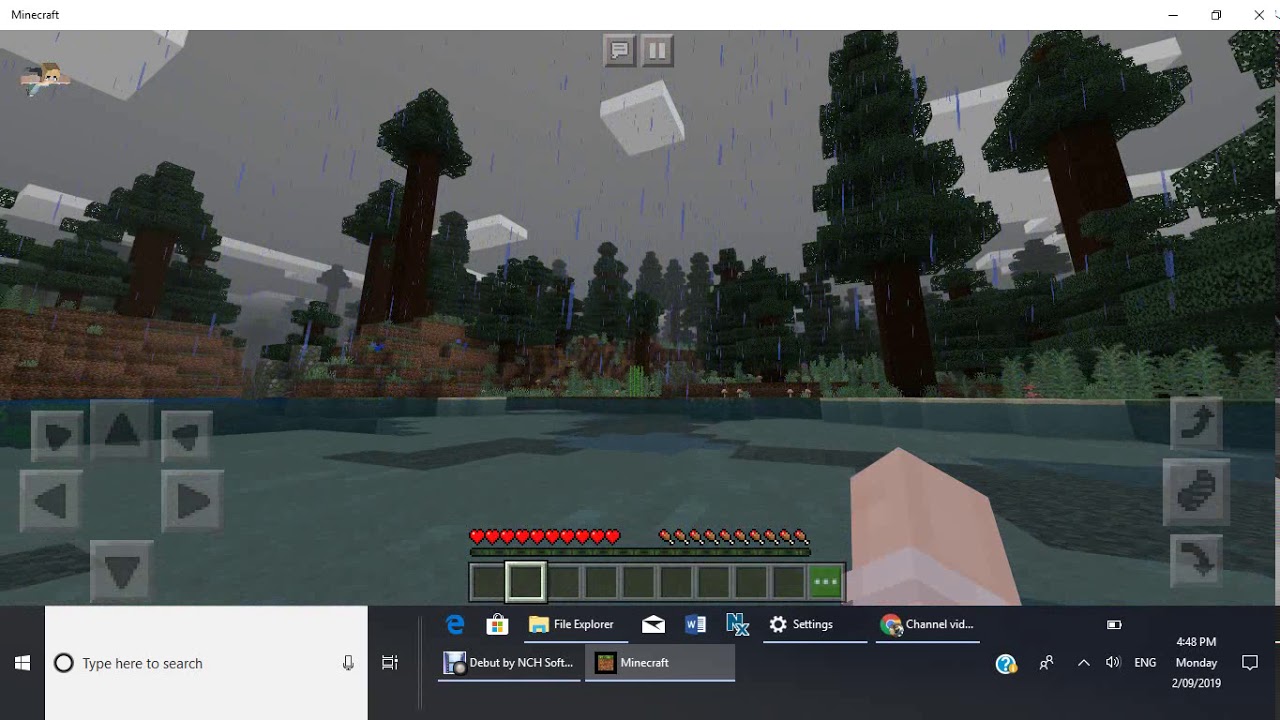Open clock showing 4:48 PM Monday

(1196, 662)
